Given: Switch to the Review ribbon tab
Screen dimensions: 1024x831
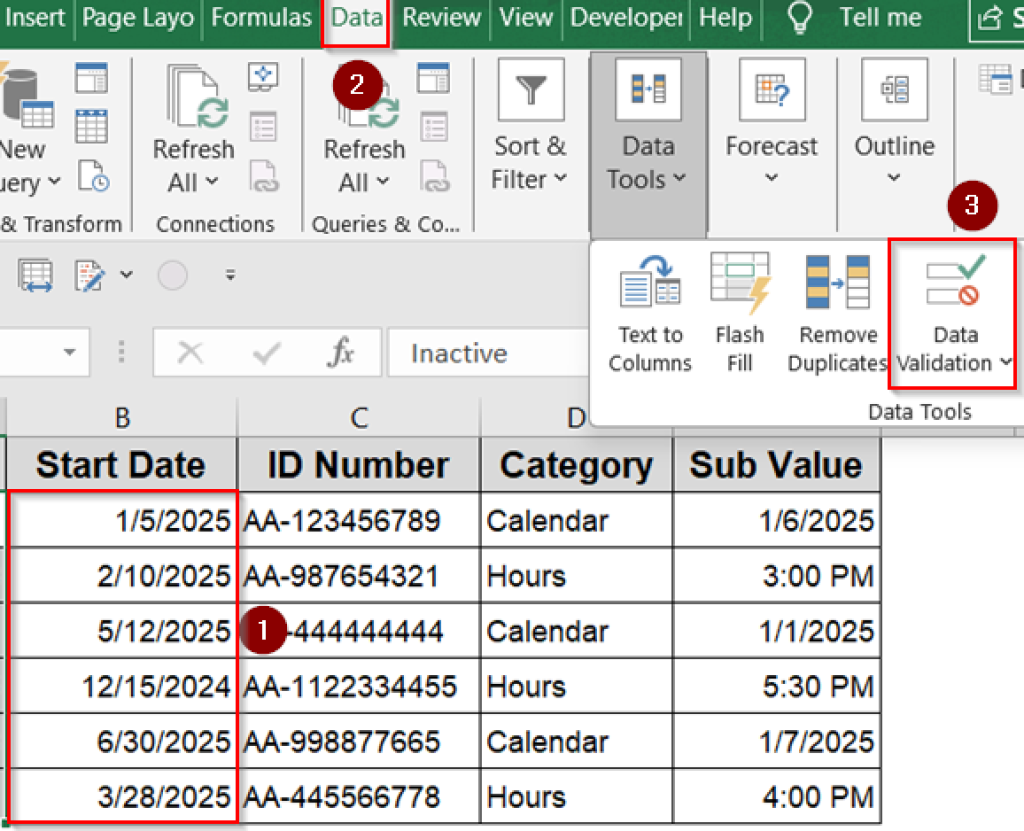Looking at the screenshot, I should point(441,17).
